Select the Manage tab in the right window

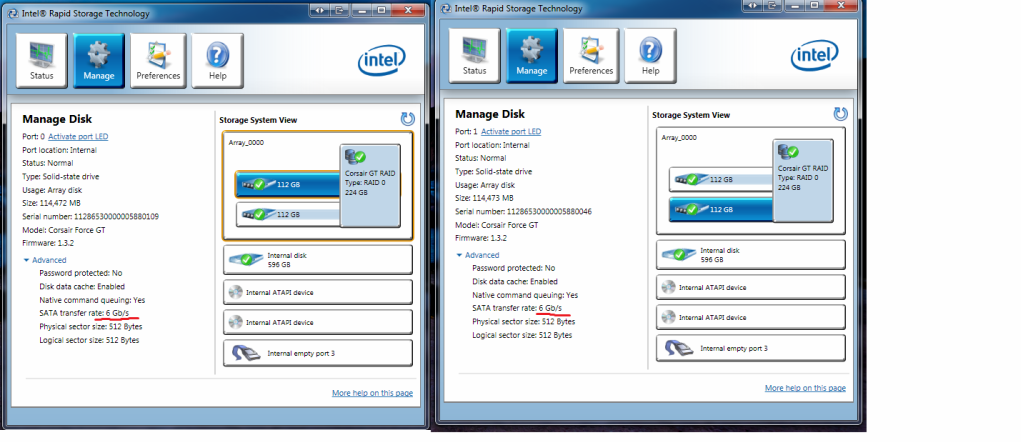[532, 56]
